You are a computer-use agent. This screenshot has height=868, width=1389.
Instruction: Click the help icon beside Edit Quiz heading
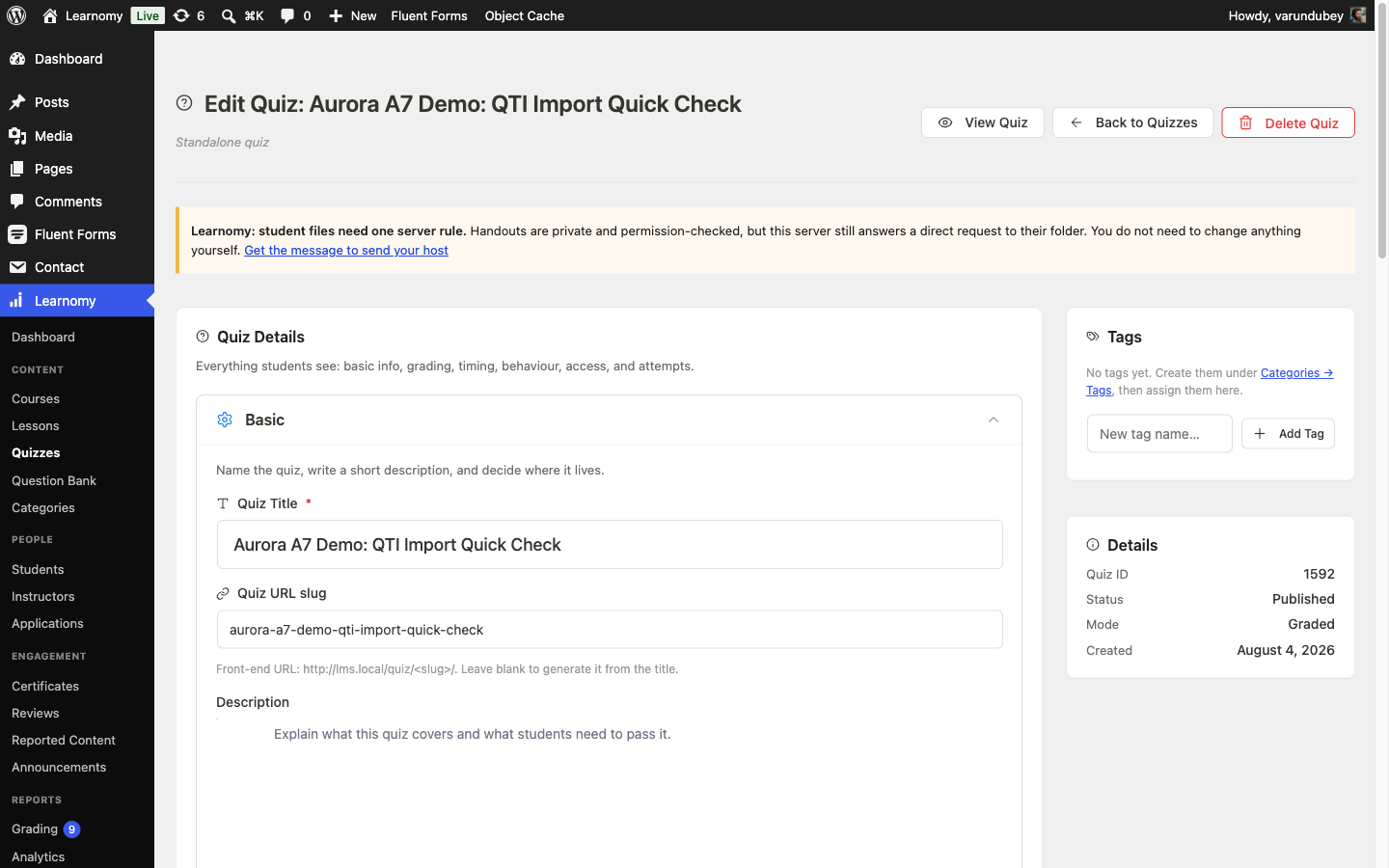click(184, 103)
